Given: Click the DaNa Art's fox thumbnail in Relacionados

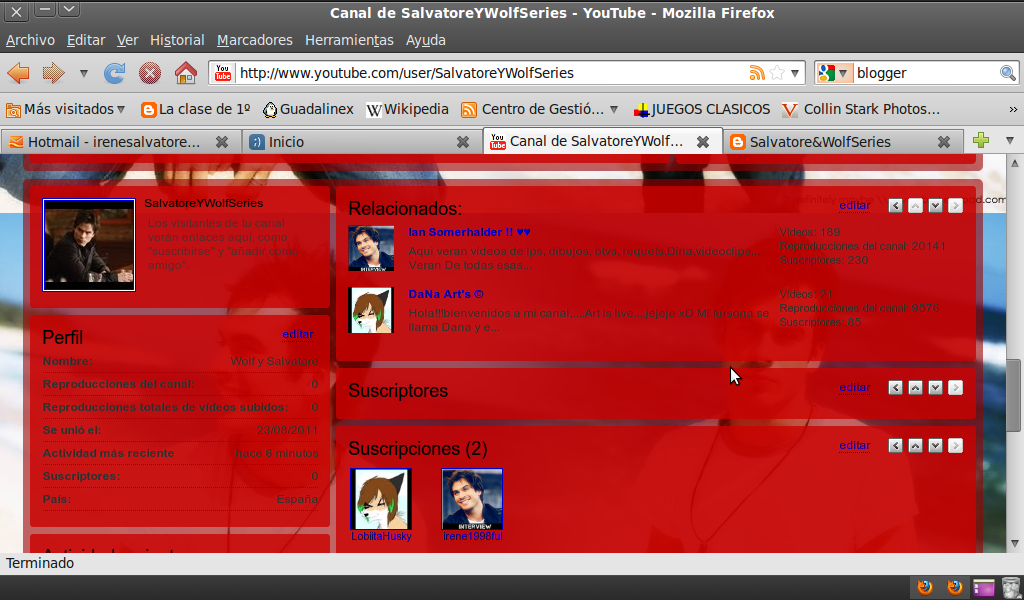Looking at the screenshot, I should click(371, 310).
